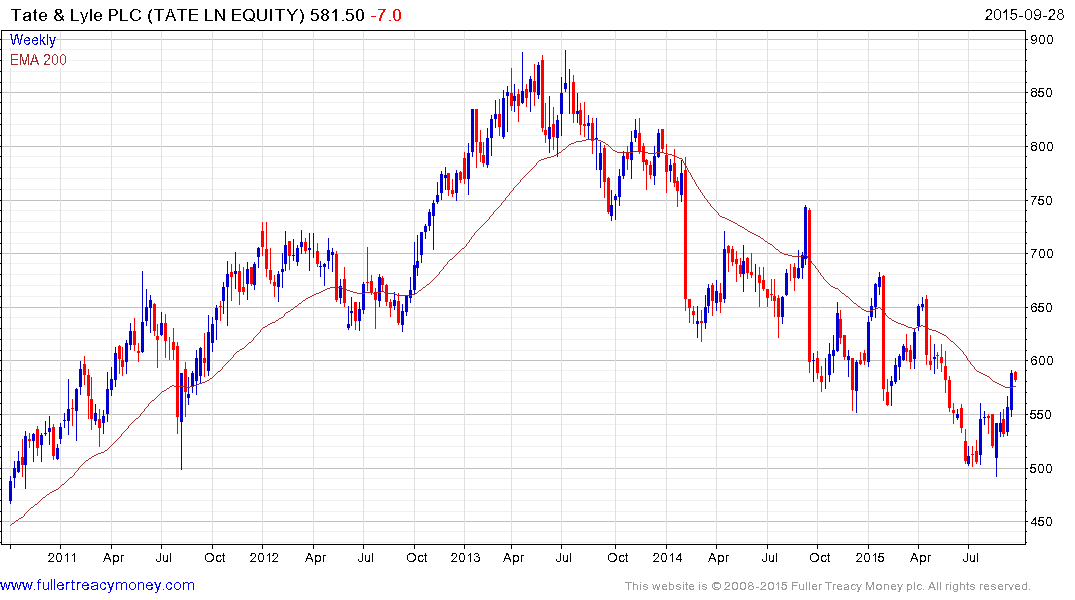This screenshot has height=600, width=1075.
Task: Click the 2011 year label on time axis
Action: [x=62, y=557]
